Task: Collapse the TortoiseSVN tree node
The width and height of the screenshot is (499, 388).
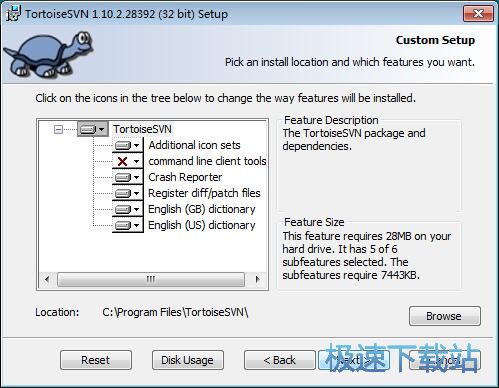Action: (x=58, y=129)
